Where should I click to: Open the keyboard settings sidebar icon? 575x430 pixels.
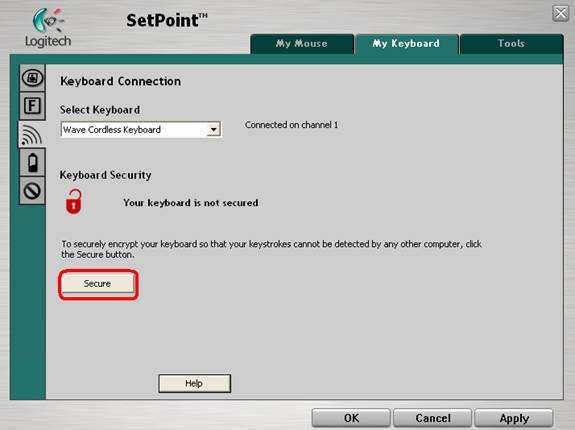pyautogui.click(x=32, y=78)
